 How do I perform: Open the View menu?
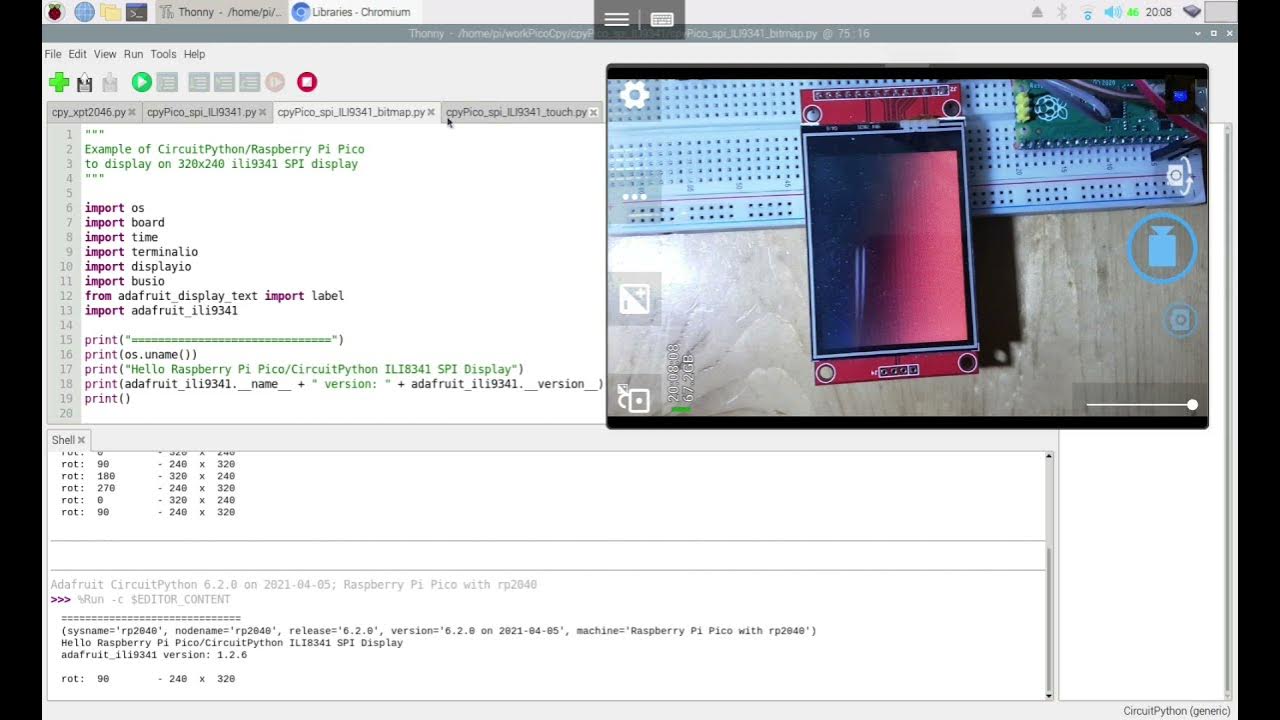105,54
